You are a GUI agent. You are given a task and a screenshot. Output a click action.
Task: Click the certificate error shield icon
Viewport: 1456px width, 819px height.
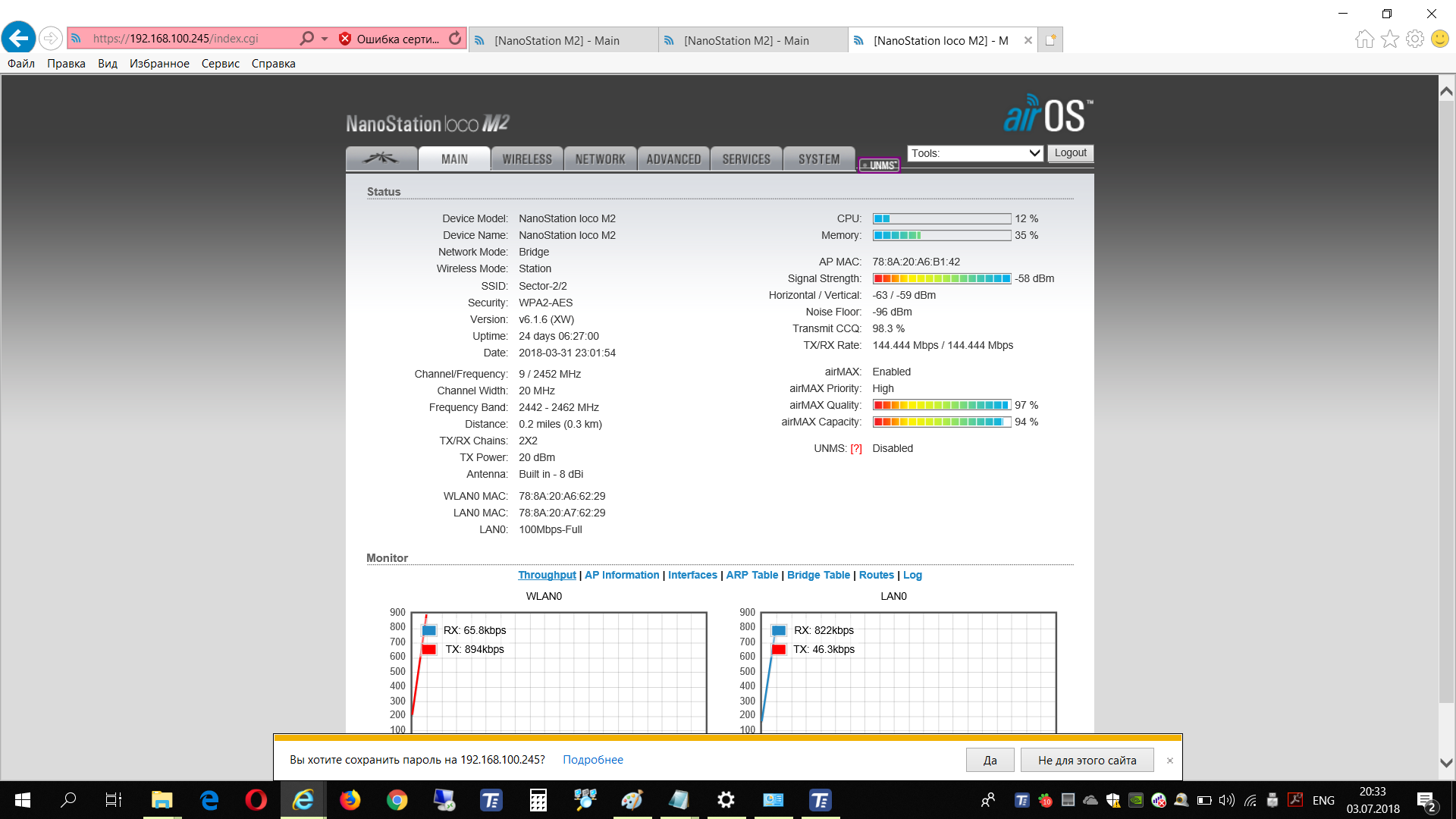pyautogui.click(x=345, y=39)
